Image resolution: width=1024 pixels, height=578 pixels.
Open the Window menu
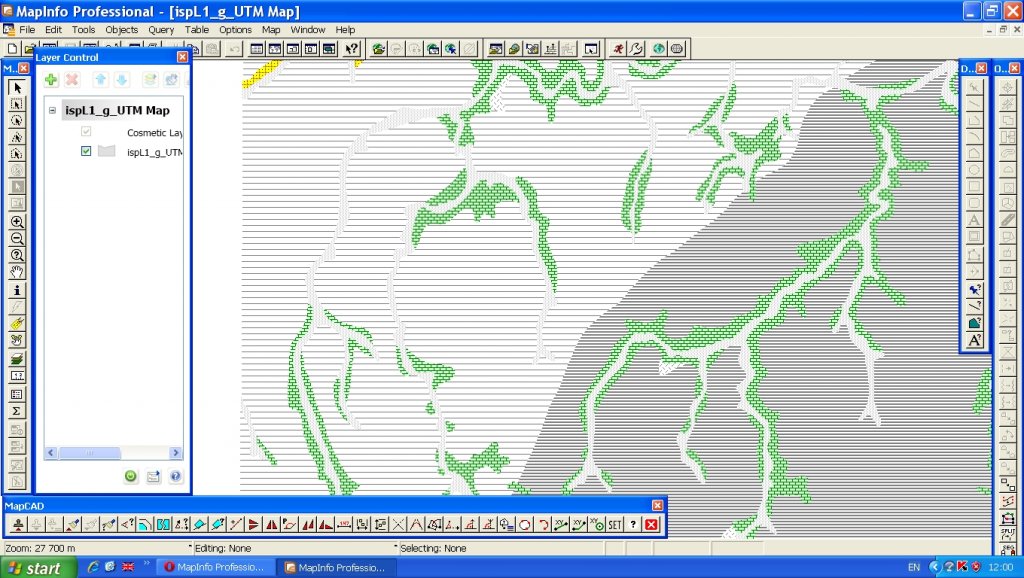pos(308,29)
